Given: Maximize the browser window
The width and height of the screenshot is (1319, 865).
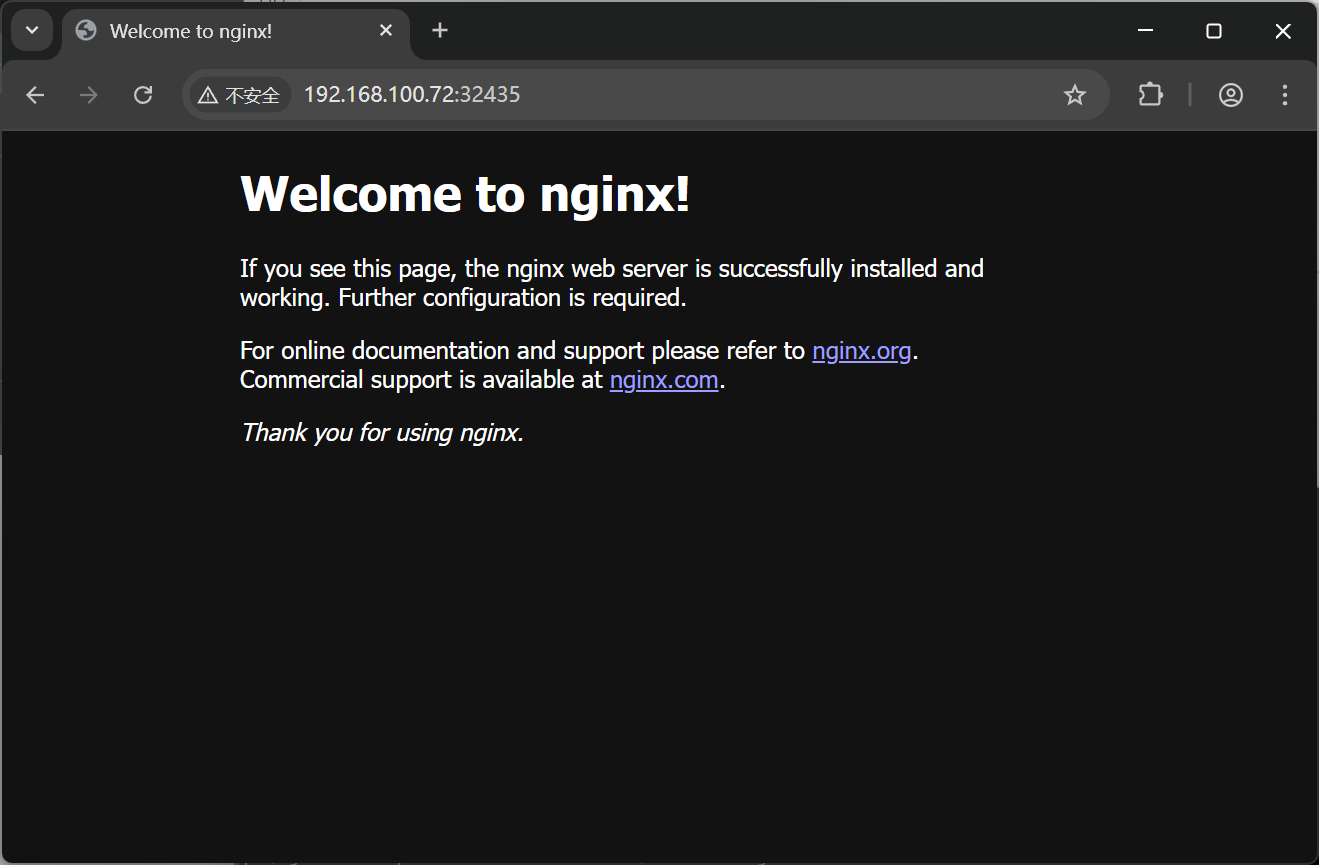Looking at the screenshot, I should coord(1214,31).
